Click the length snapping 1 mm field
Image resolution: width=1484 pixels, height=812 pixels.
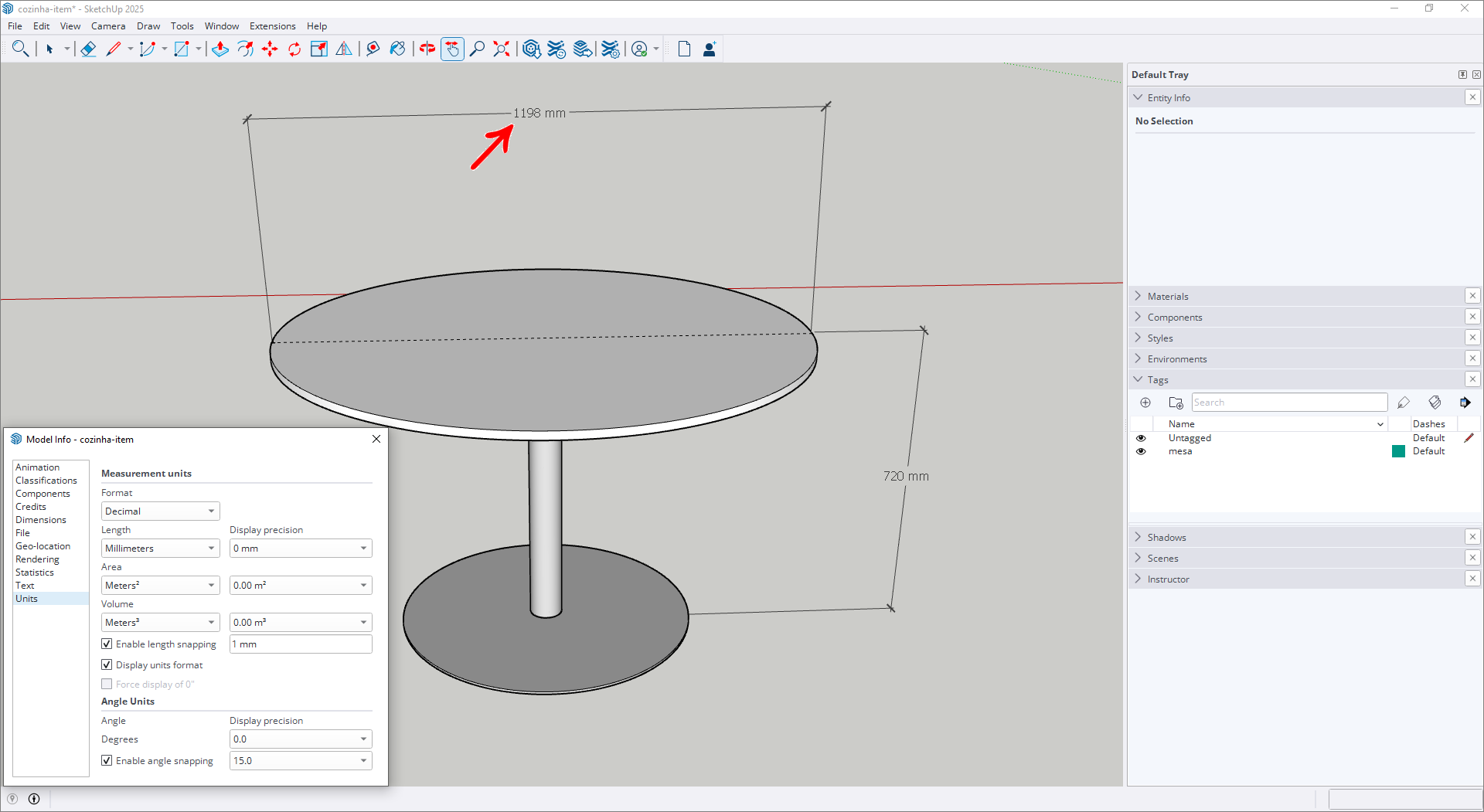[301, 644]
